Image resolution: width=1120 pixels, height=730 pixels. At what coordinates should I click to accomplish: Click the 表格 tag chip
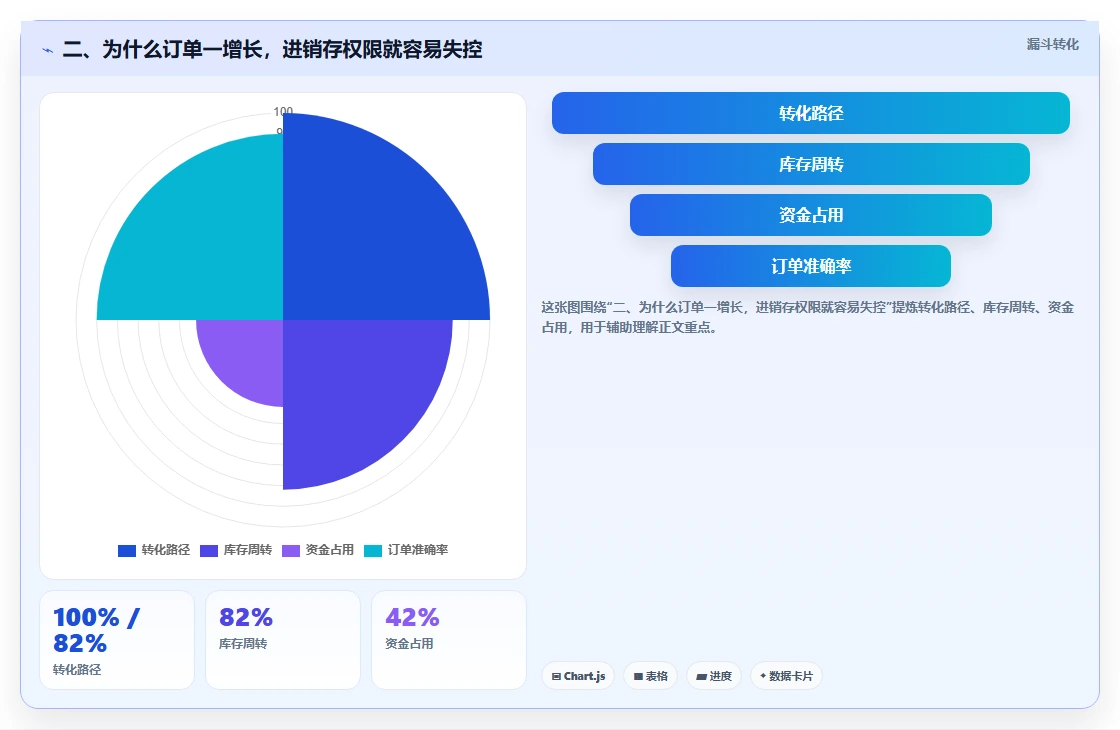650,676
